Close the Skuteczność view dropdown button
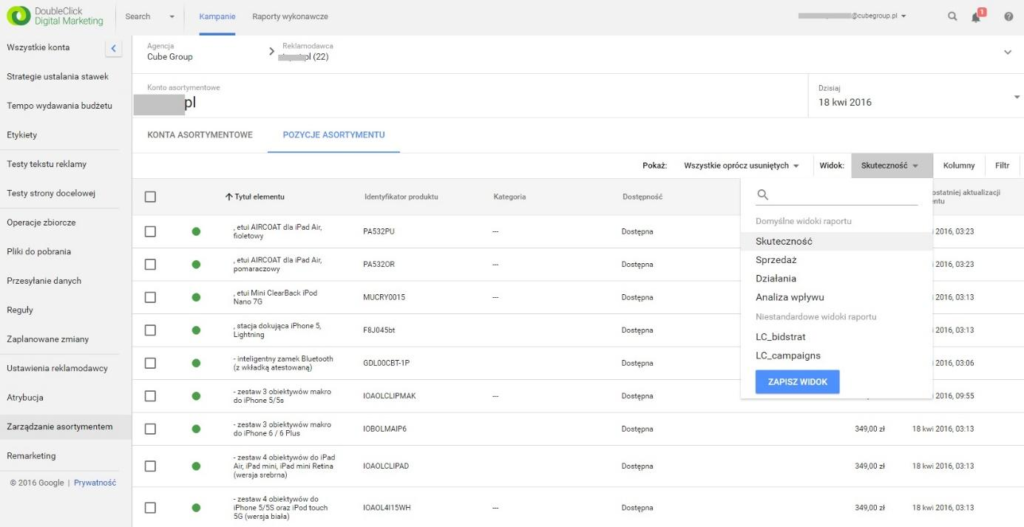This screenshot has width=1024, height=527. [x=891, y=166]
